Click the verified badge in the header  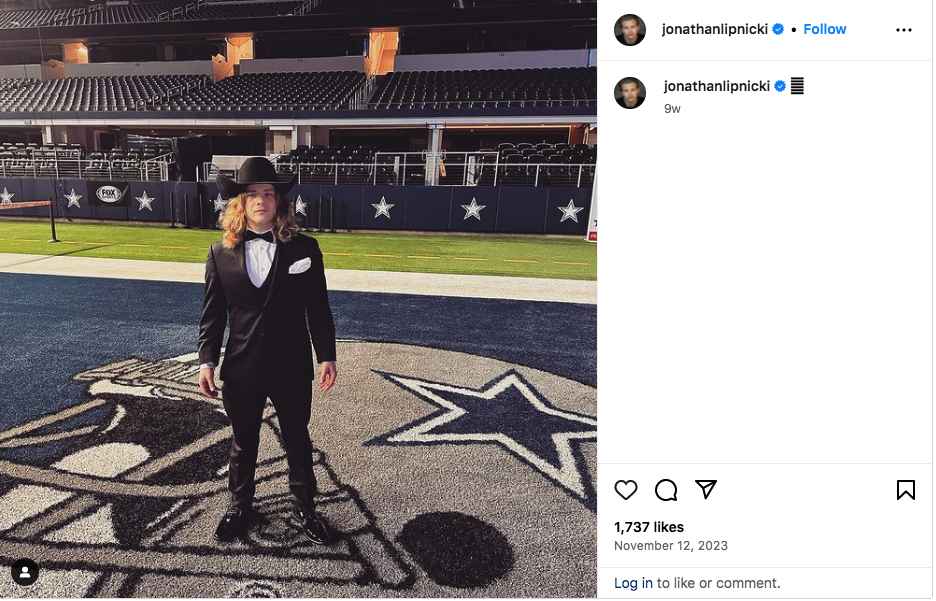[778, 29]
